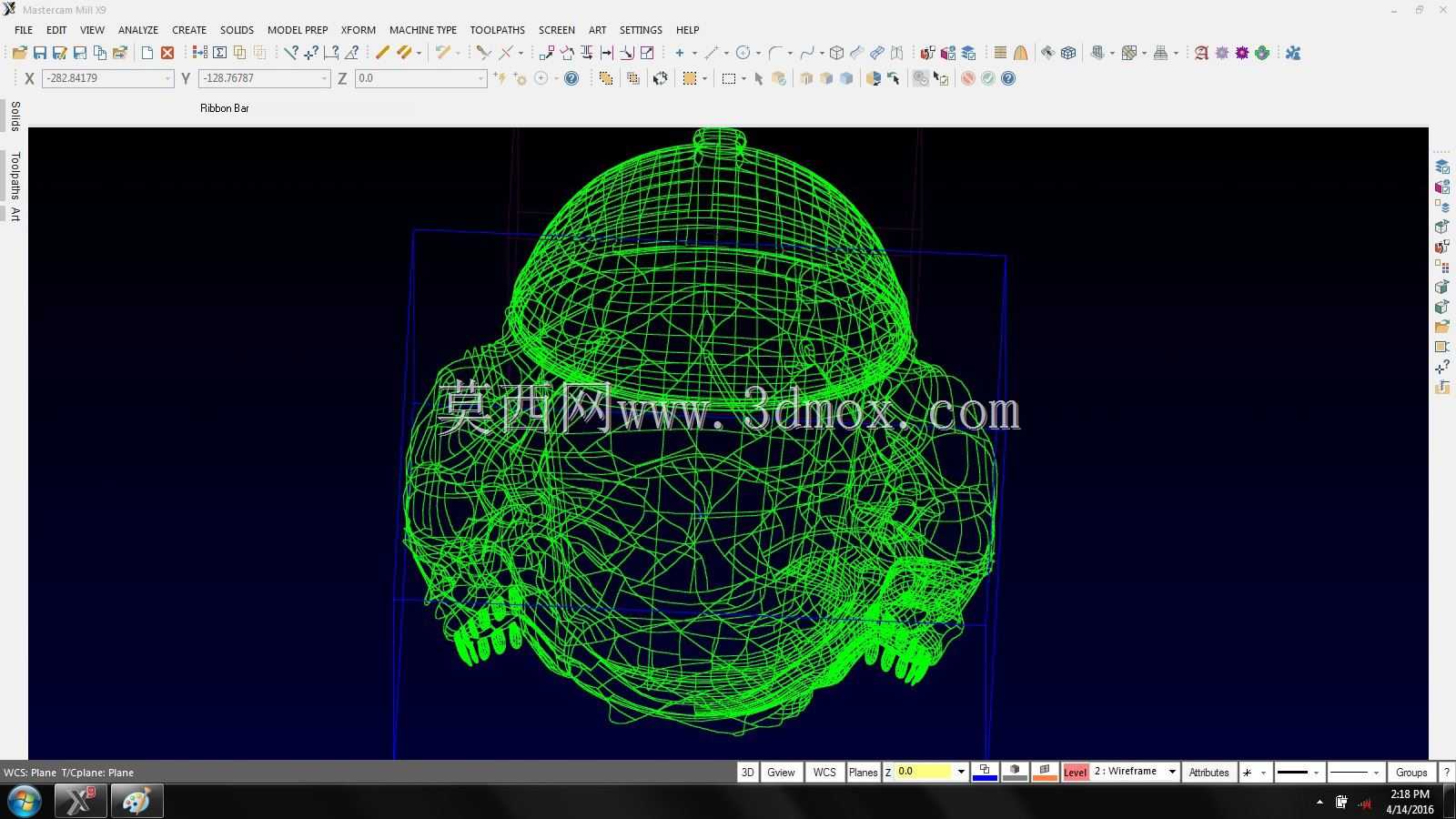Click the circle center point icon
This screenshot has height=819, width=1456.
tap(743, 53)
